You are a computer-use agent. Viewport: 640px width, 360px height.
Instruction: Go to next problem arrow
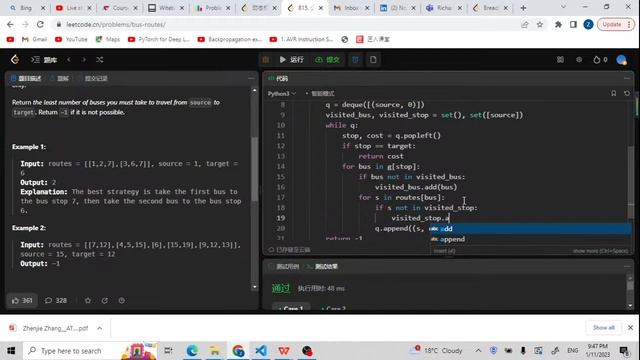(84, 60)
